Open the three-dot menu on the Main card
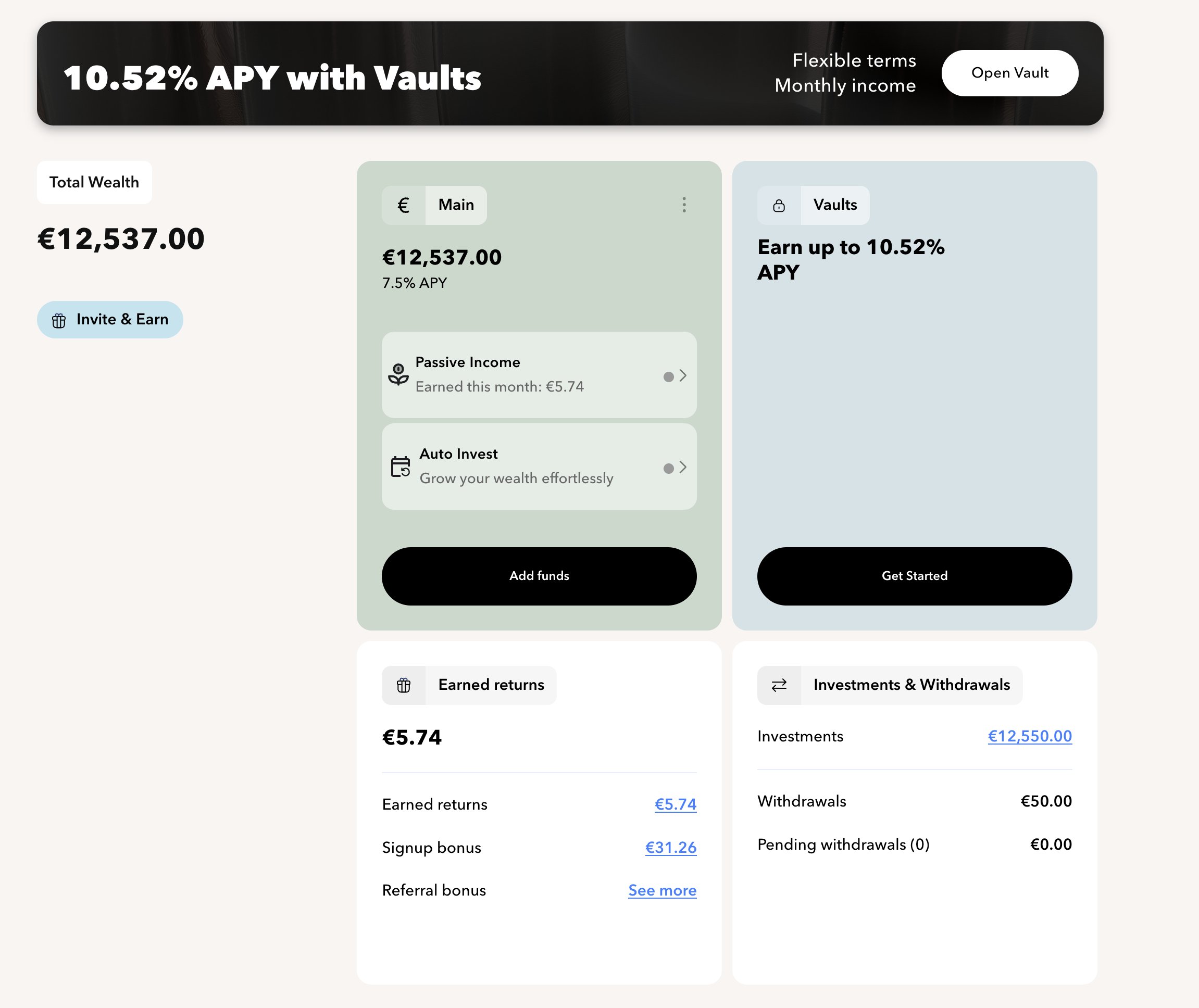The height and width of the screenshot is (1008, 1199). [683, 206]
